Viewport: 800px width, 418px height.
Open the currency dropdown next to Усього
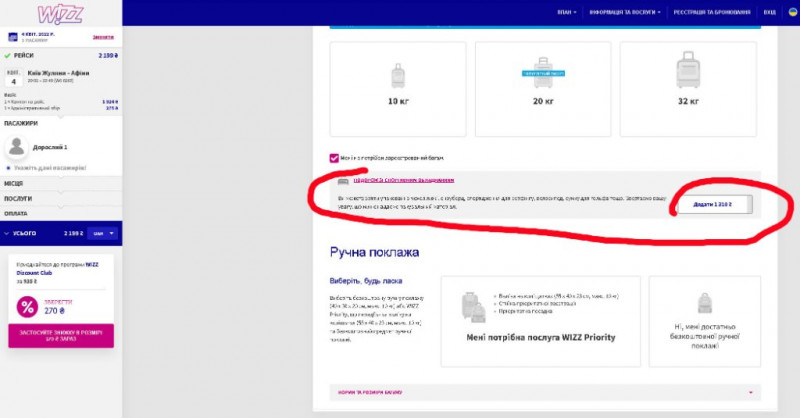(104, 233)
